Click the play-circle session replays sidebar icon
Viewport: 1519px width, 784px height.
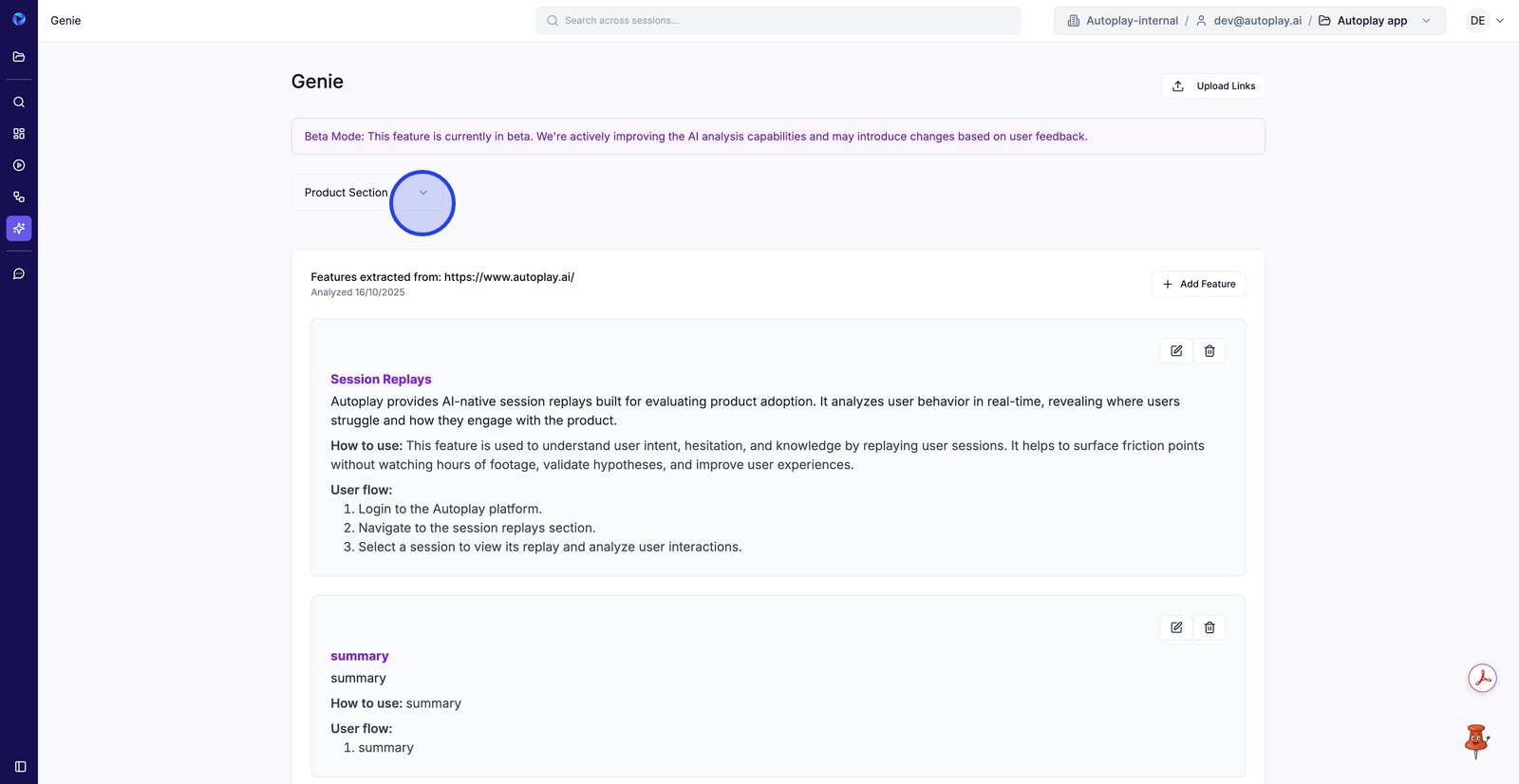19,165
